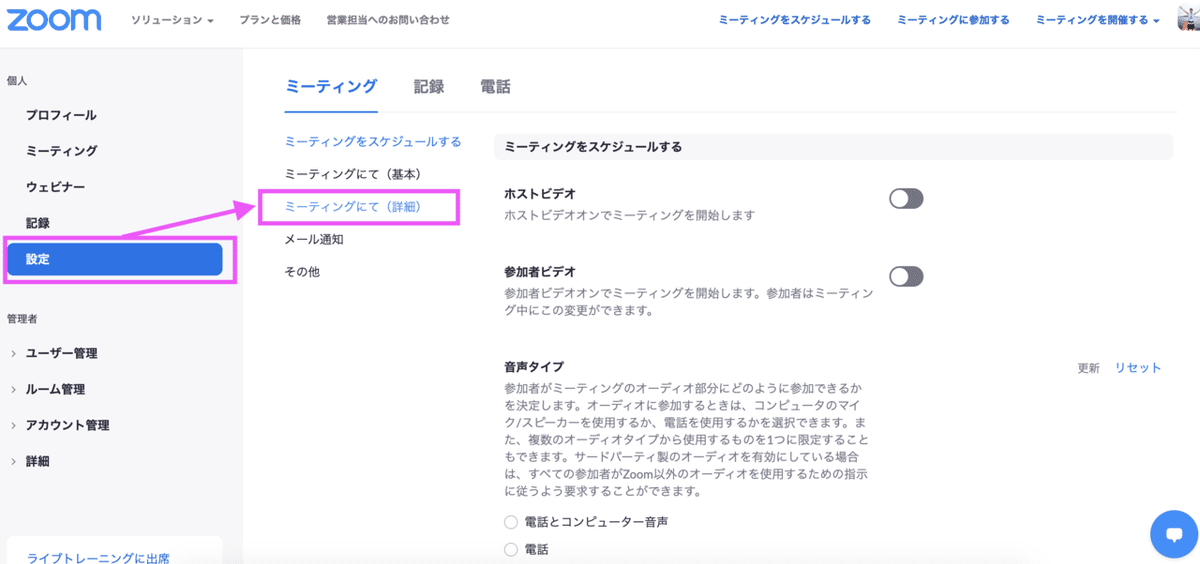Click the 参加者ビデオ setting title
The width and height of the screenshot is (1200, 564).
click(x=540, y=272)
